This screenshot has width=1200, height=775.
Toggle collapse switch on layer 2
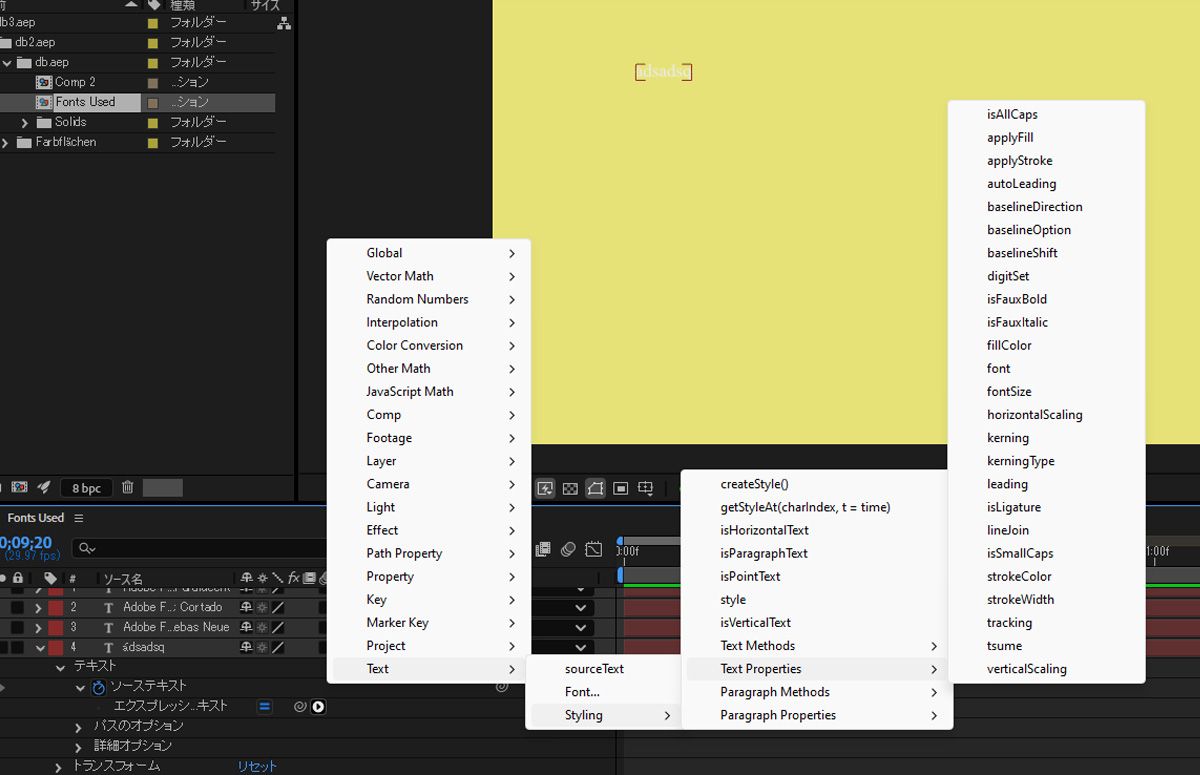tap(262, 607)
